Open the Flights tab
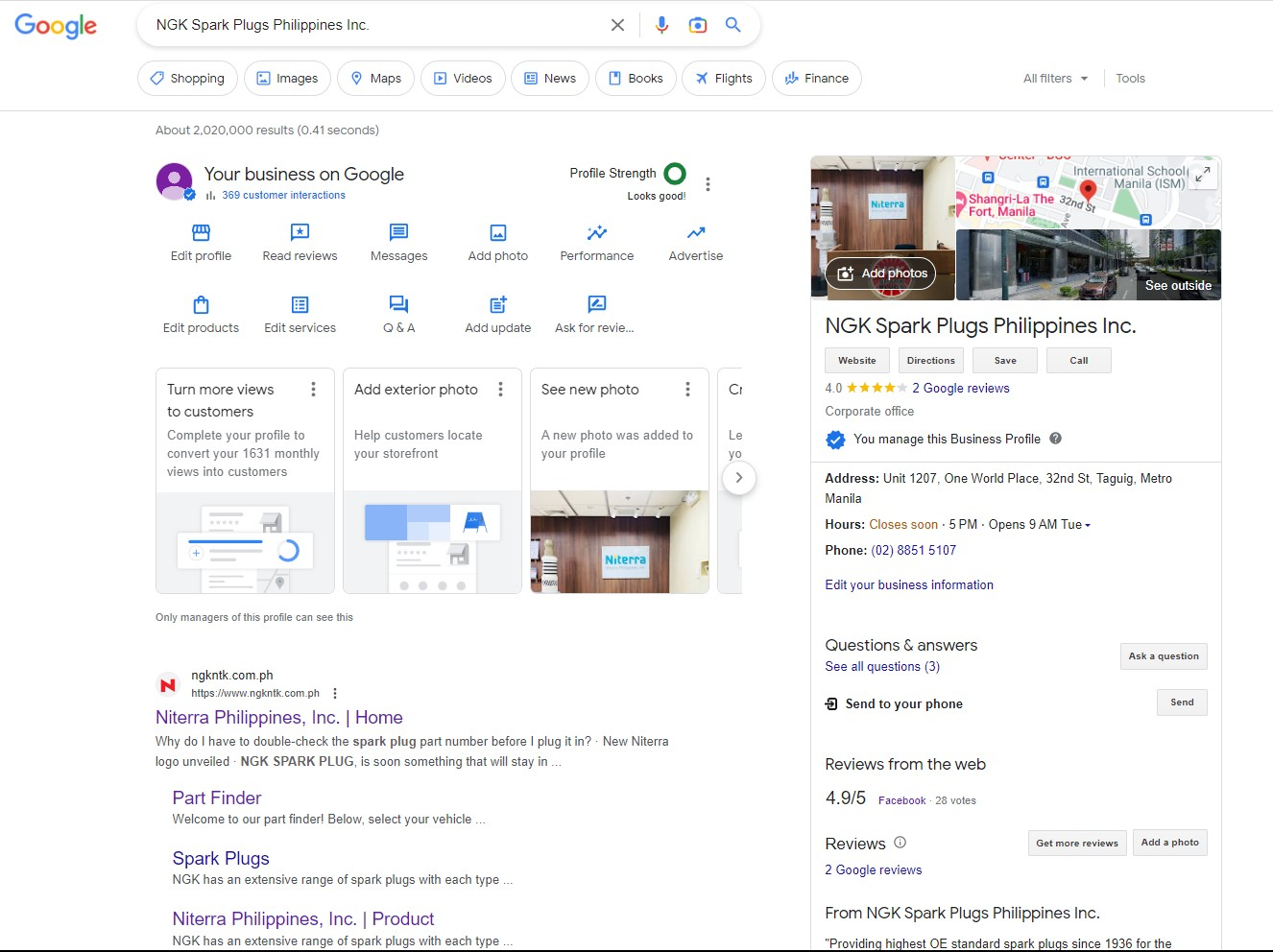Image resolution: width=1273 pixels, height=952 pixels. (x=724, y=79)
